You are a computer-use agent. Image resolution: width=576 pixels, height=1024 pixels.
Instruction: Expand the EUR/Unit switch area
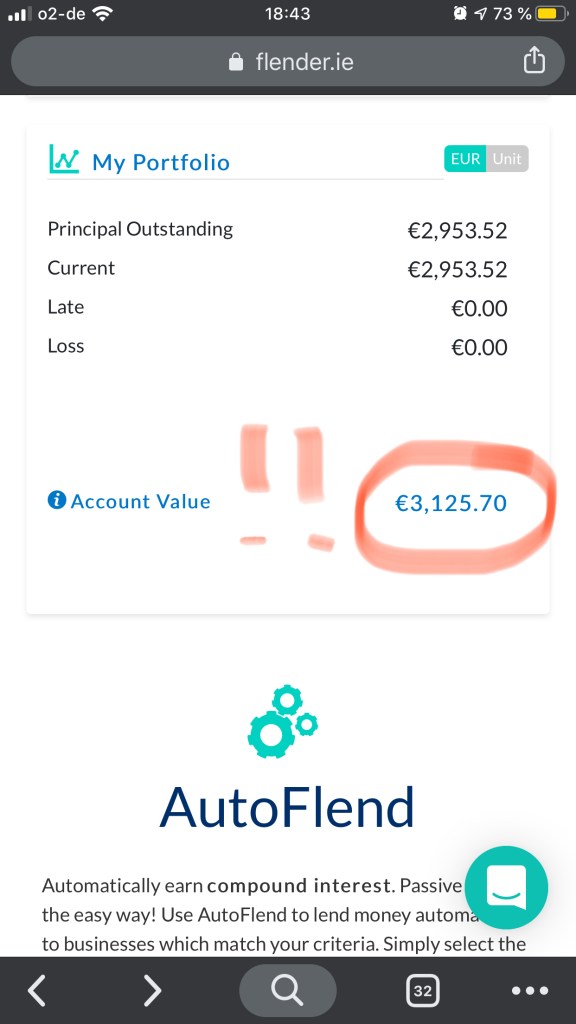click(x=486, y=158)
